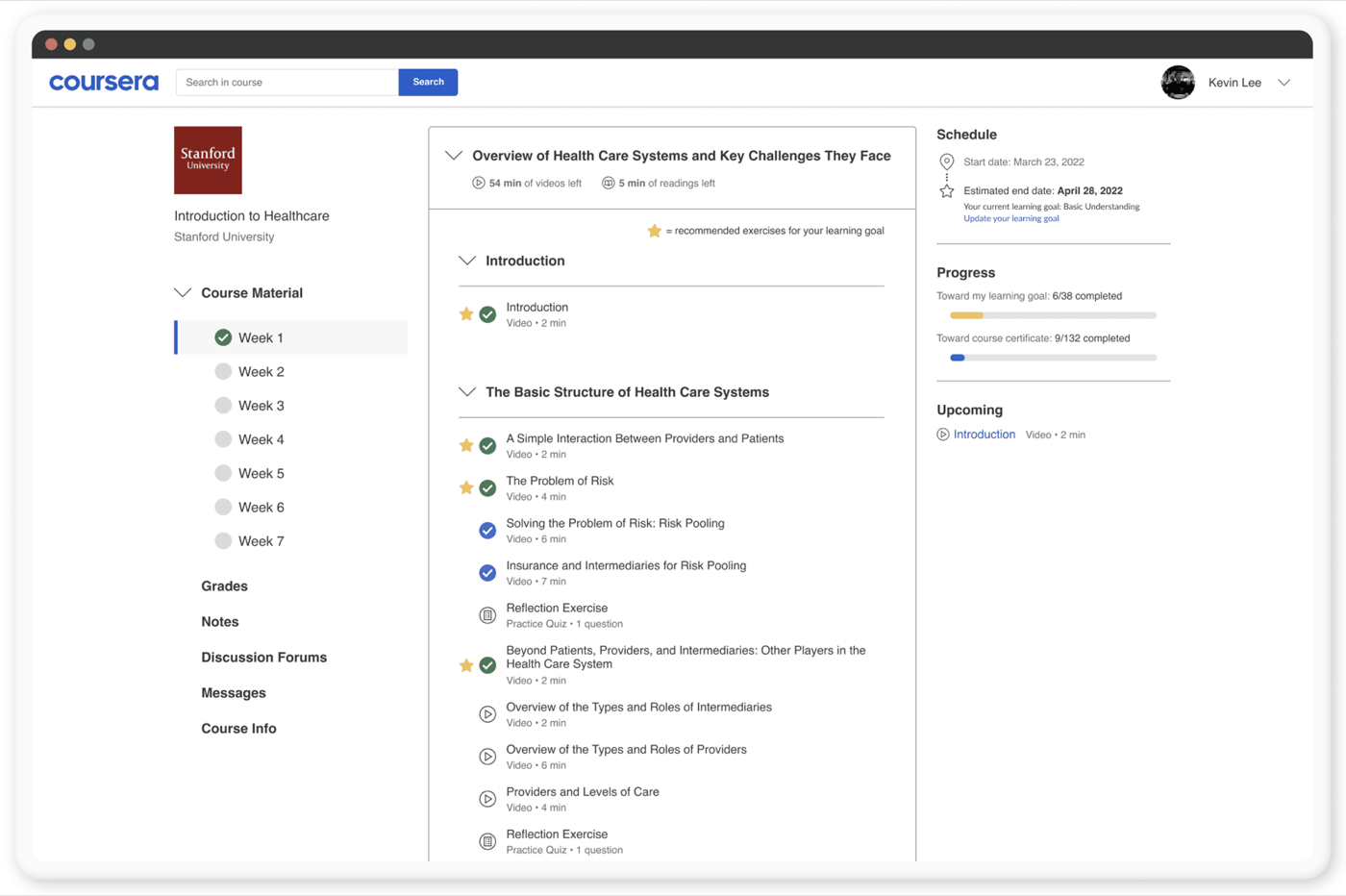Click the Week 3 status circle
1346x896 pixels.
[x=223, y=405]
